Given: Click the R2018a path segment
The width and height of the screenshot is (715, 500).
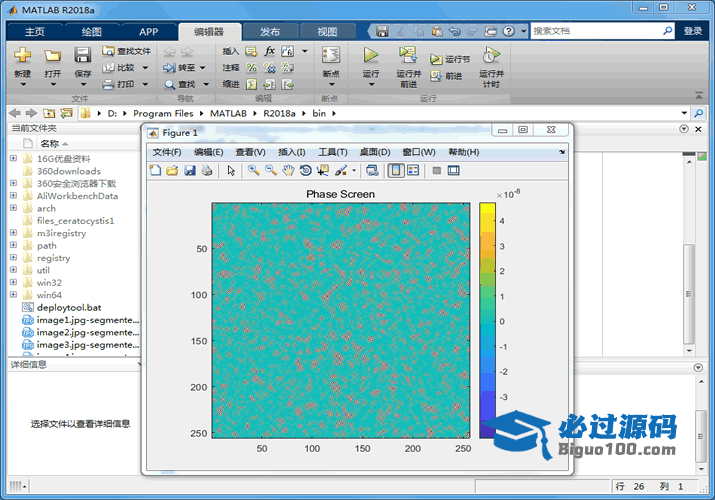Looking at the screenshot, I should click(279, 113).
